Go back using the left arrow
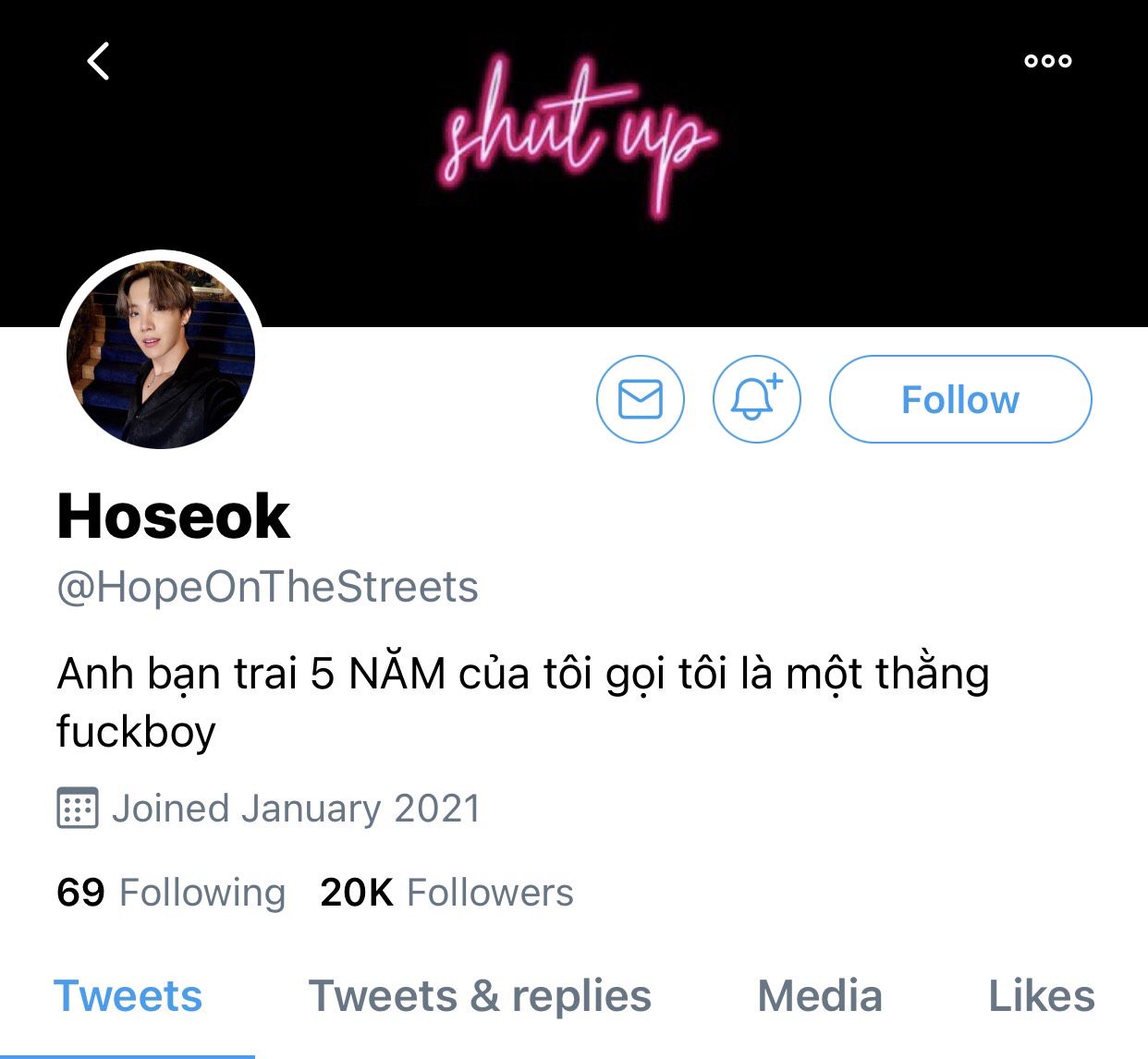This screenshot has height=1059, width=1148. [99, 61]
